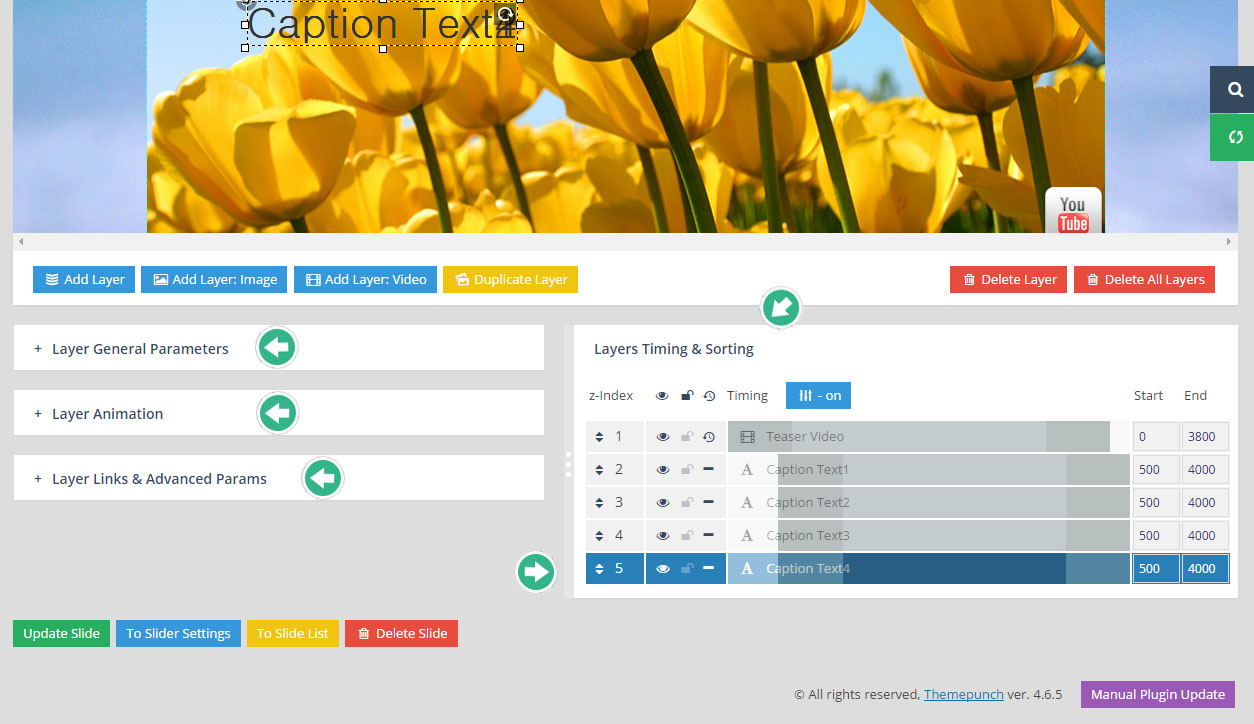Click the timing clock icon for Teaser Video
Screen dimensions: 1254x724
[709, 437]
